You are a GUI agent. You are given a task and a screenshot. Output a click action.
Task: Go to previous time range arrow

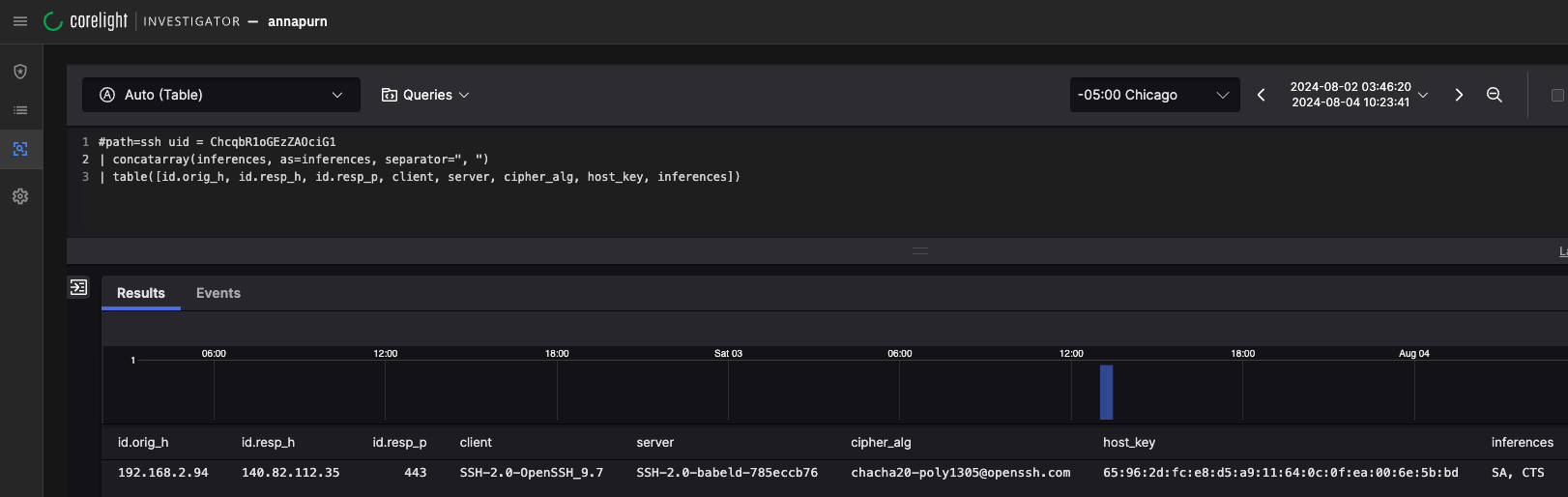[1261, 95]
